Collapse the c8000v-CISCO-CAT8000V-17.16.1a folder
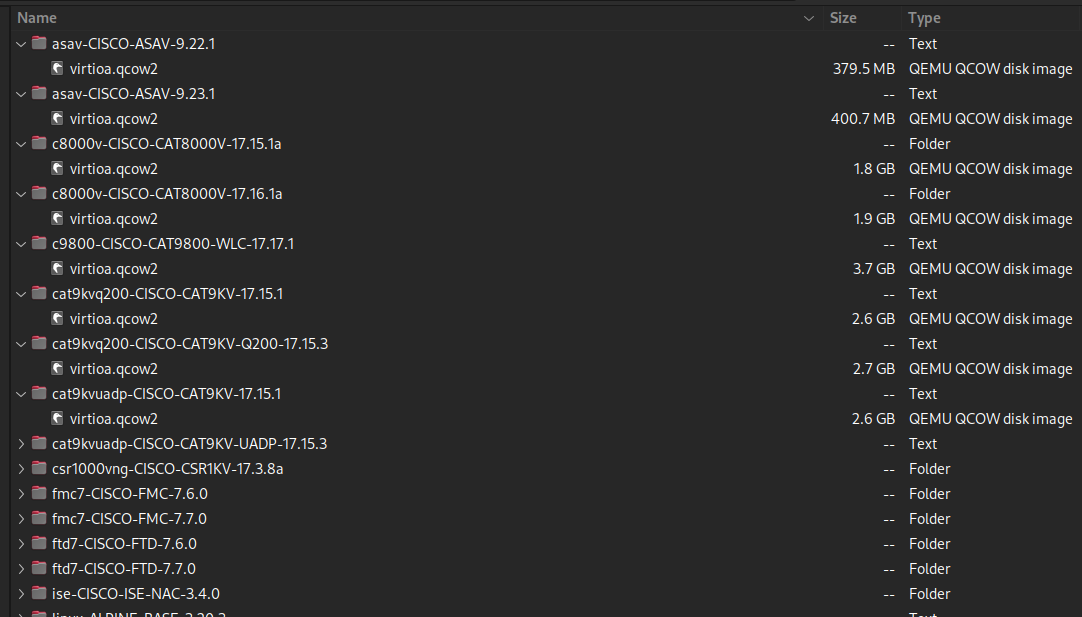Screen dimensions: 1082x617 21,194
